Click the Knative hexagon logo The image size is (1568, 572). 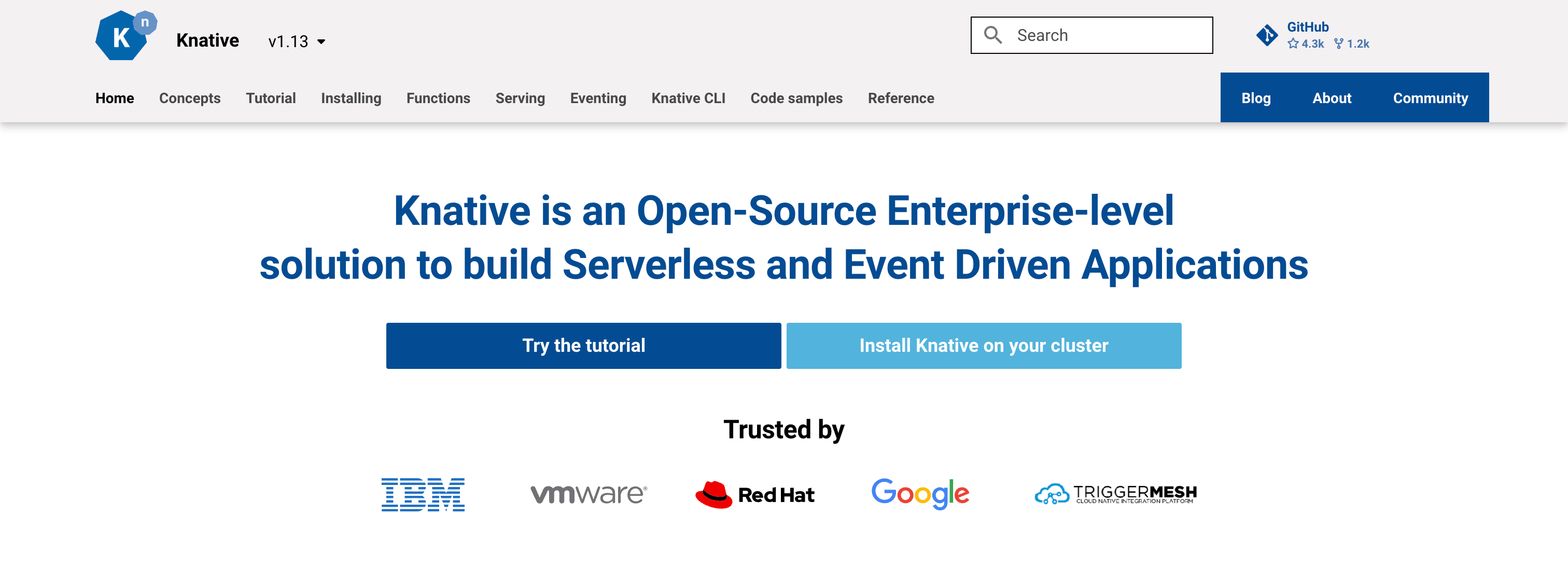[126, 35]
